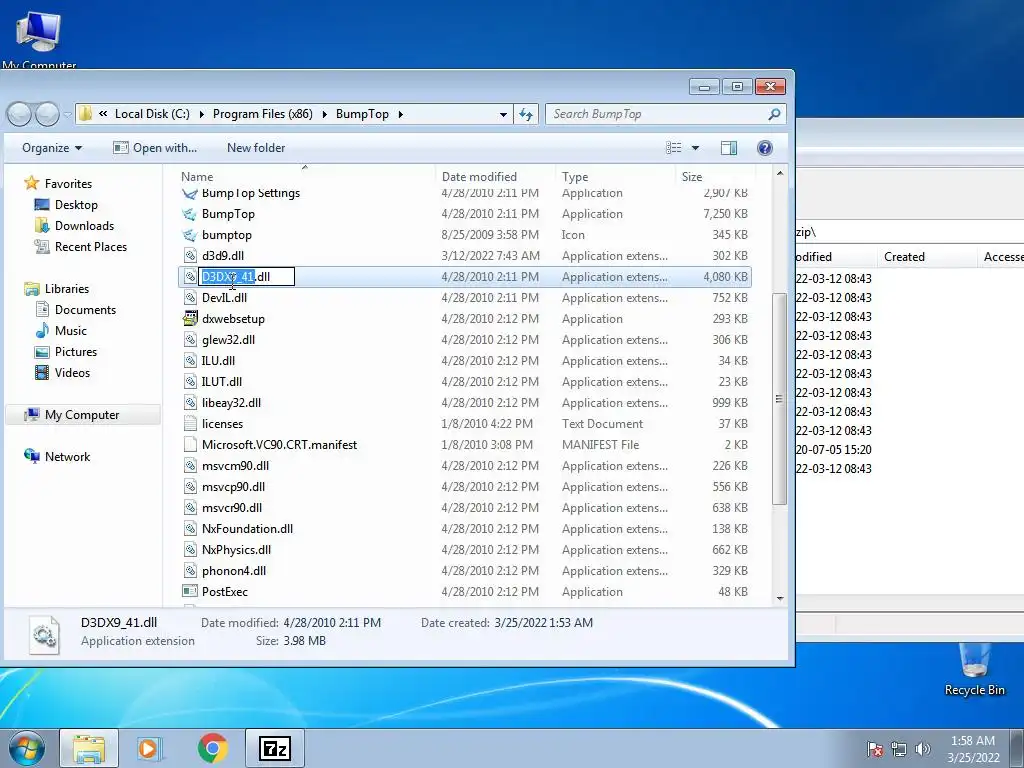The image size is (1024, 768).
Task: Expand the arrow after Program Files (x86)
Action: (324, 114)
